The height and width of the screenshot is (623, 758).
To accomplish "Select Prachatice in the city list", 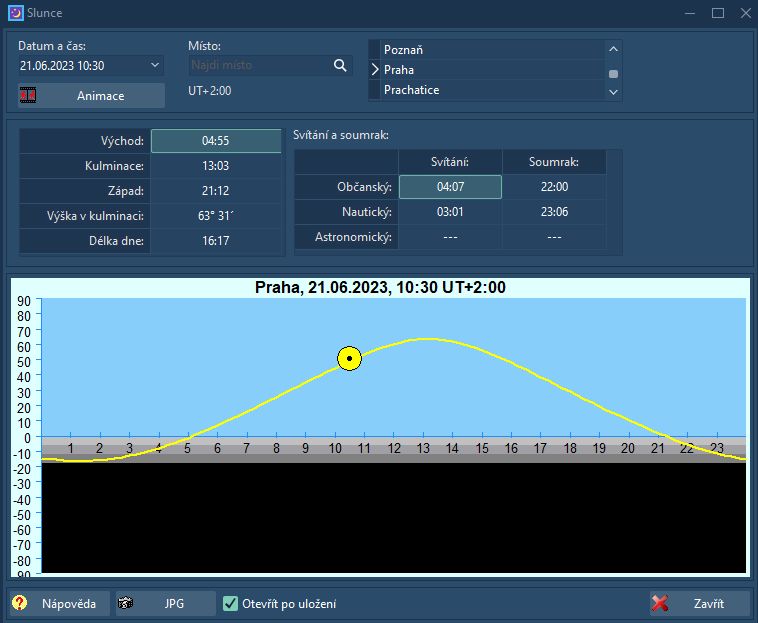I will [x=490, y=90].
